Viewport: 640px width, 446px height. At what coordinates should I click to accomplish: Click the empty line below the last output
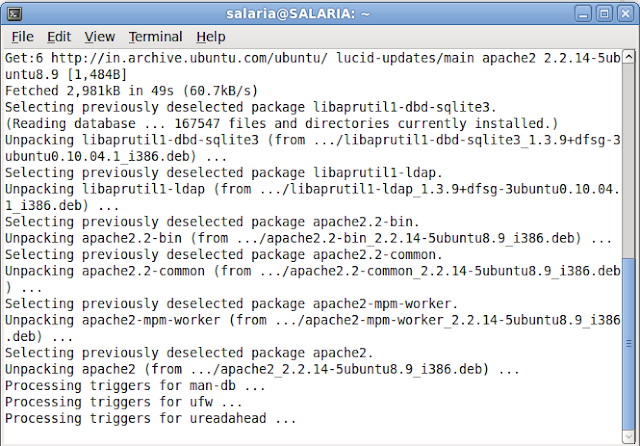coord(313,435)
